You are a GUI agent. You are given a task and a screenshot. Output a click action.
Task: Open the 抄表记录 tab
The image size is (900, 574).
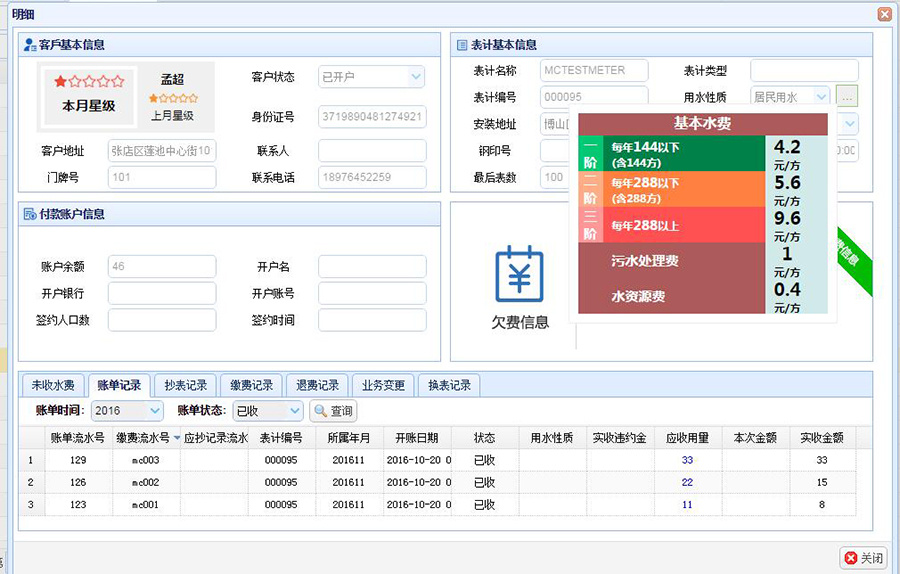186,385
